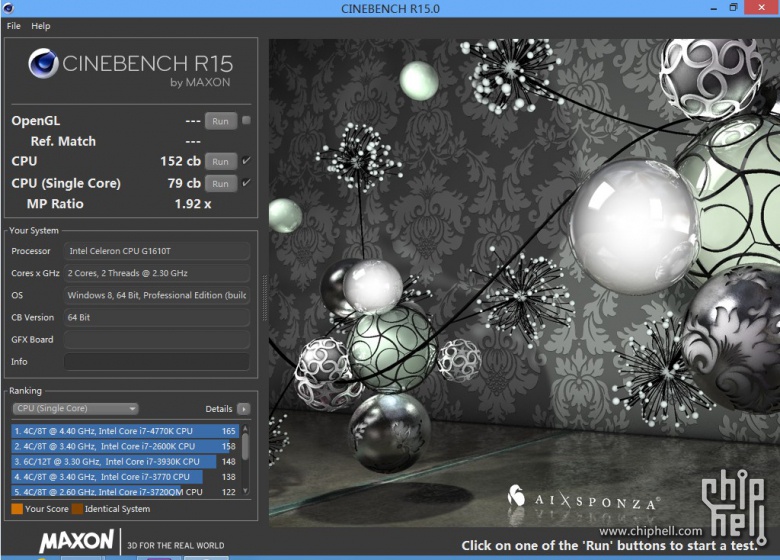
Task: Click the OS field Windows 8
Action: tap(157, 295)
